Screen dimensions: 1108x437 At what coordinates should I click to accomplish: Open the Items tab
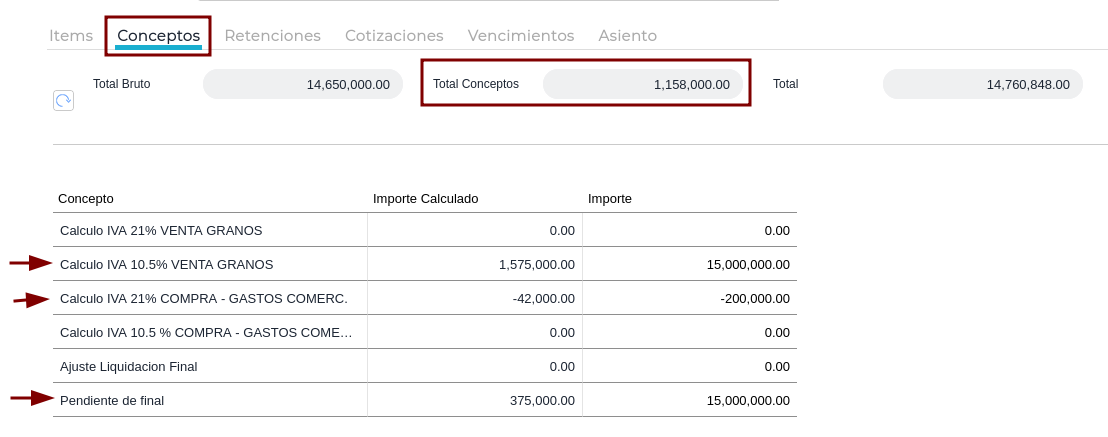tap(71, 35)
